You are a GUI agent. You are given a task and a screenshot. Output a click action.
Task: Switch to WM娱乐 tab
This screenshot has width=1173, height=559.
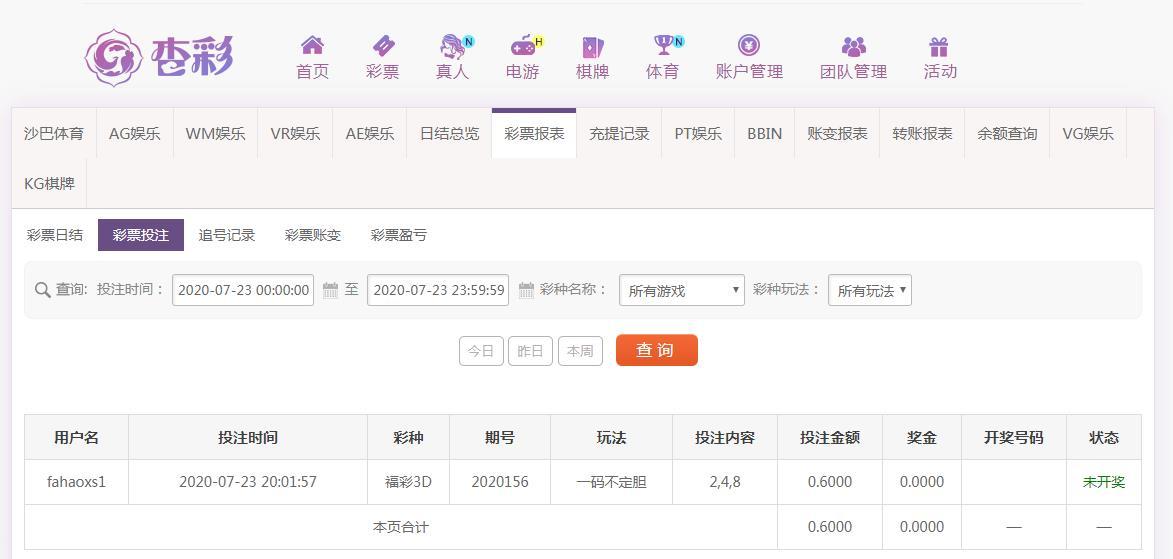215,134
